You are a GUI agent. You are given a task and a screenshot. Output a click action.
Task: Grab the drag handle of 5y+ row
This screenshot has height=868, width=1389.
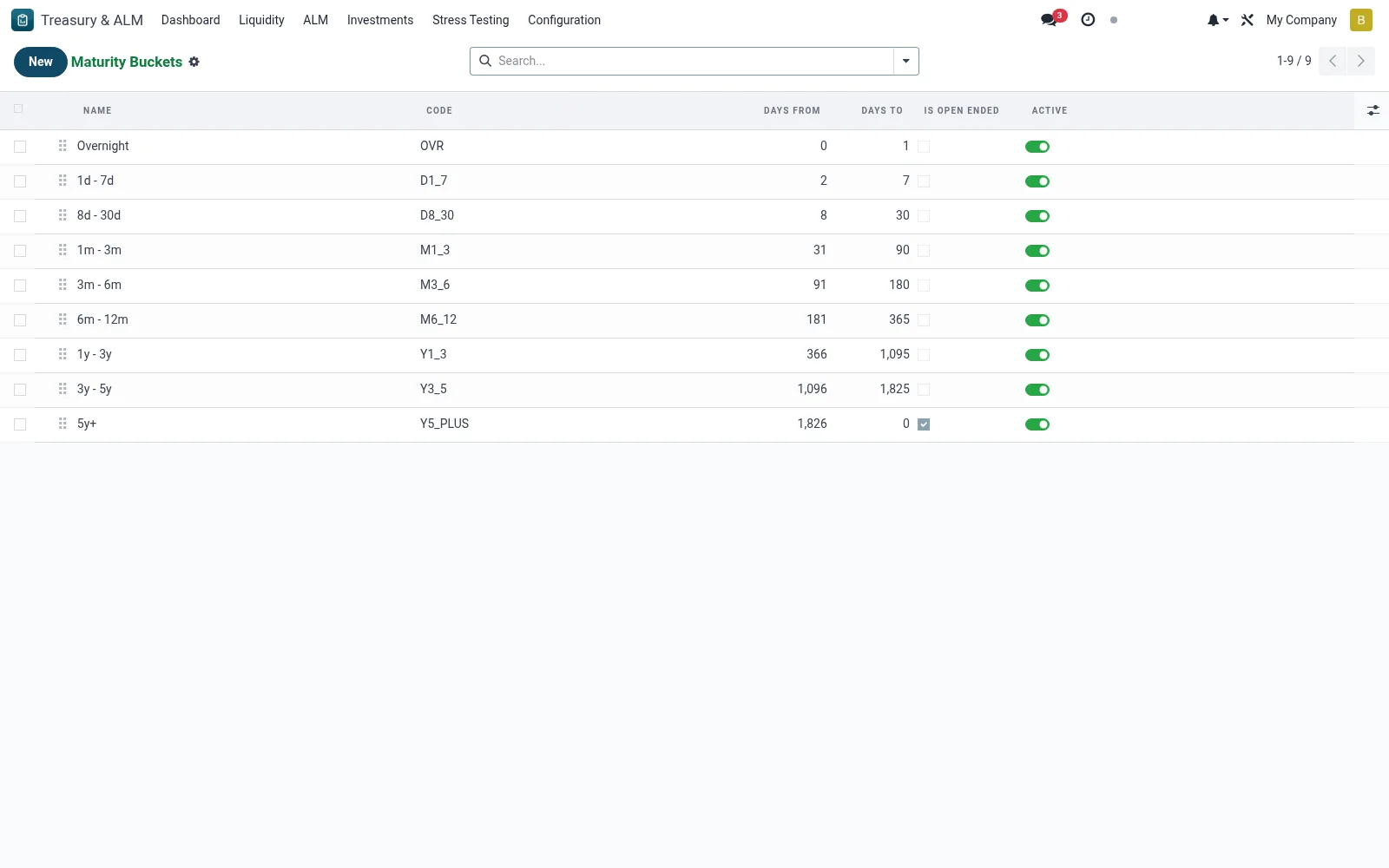pyautogui.click(x=63, y=424)
